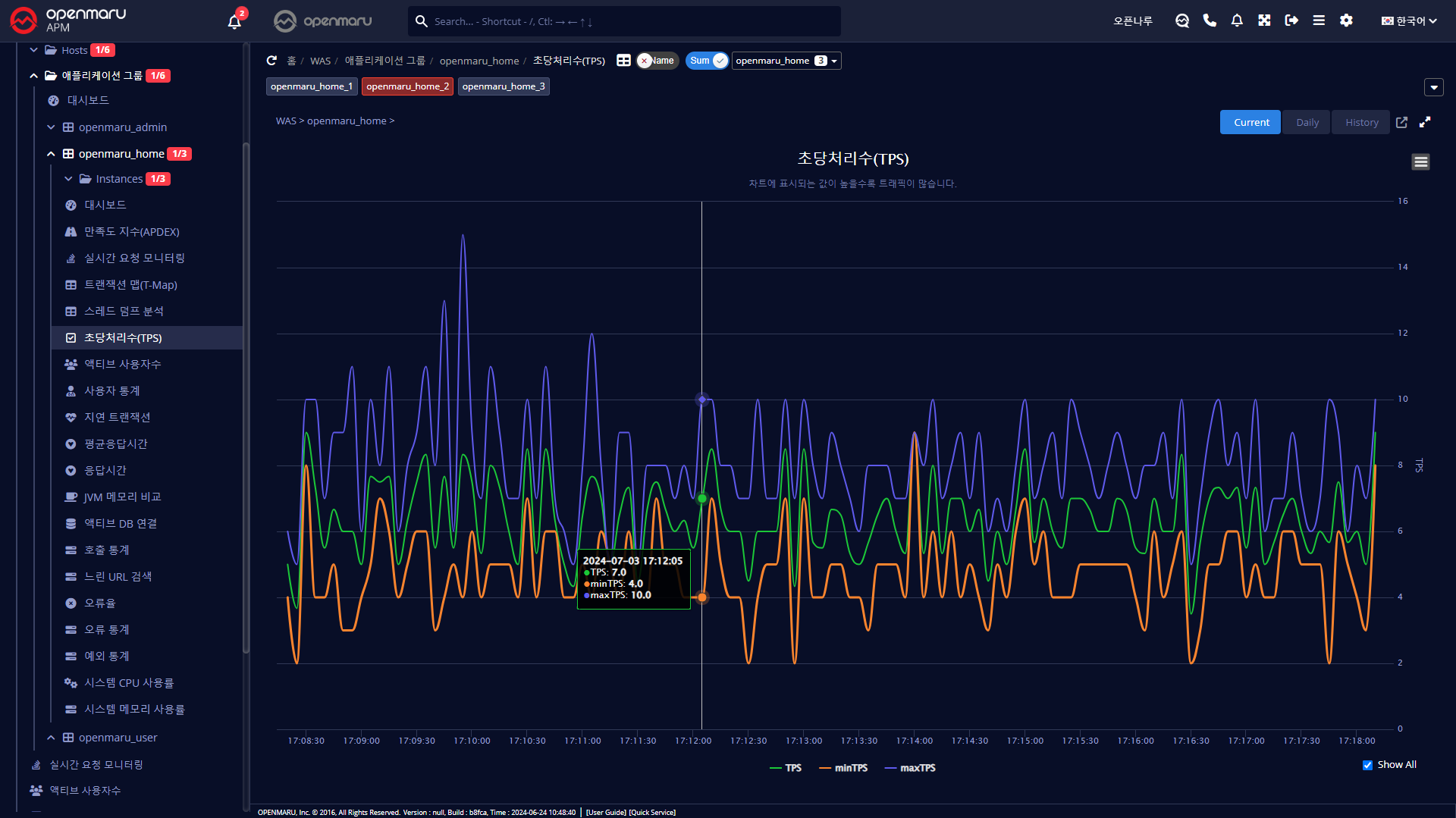Select the openmaru_home_2 instance button
The height and width of the screenshot is (818, 1456).
click(407, 86)
